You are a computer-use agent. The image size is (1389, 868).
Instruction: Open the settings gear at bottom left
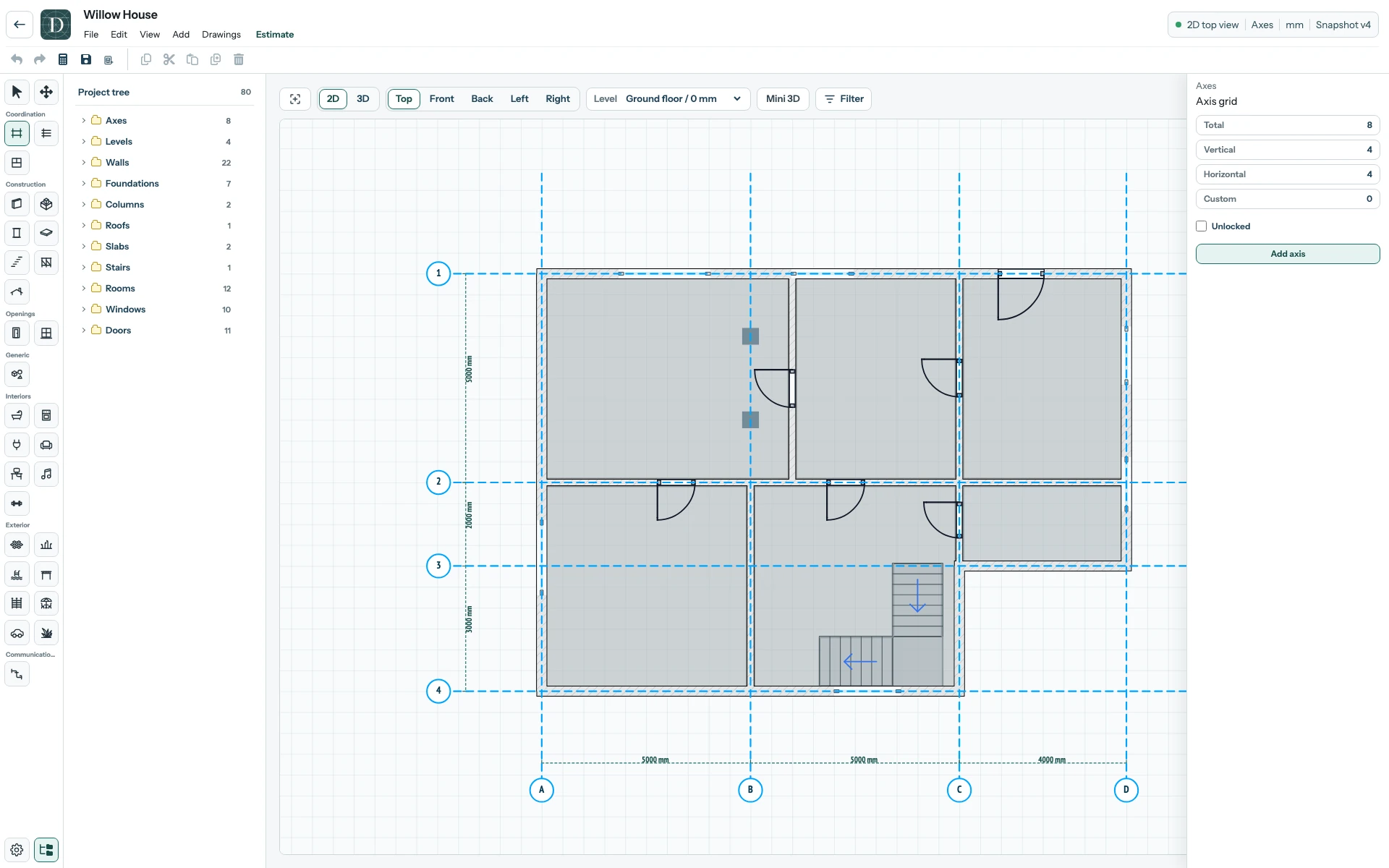[x=17, y=850]
